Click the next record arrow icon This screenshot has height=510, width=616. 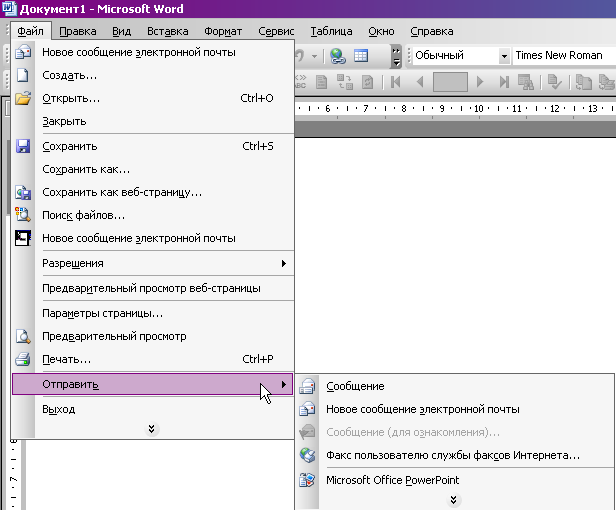click(480, 82)
